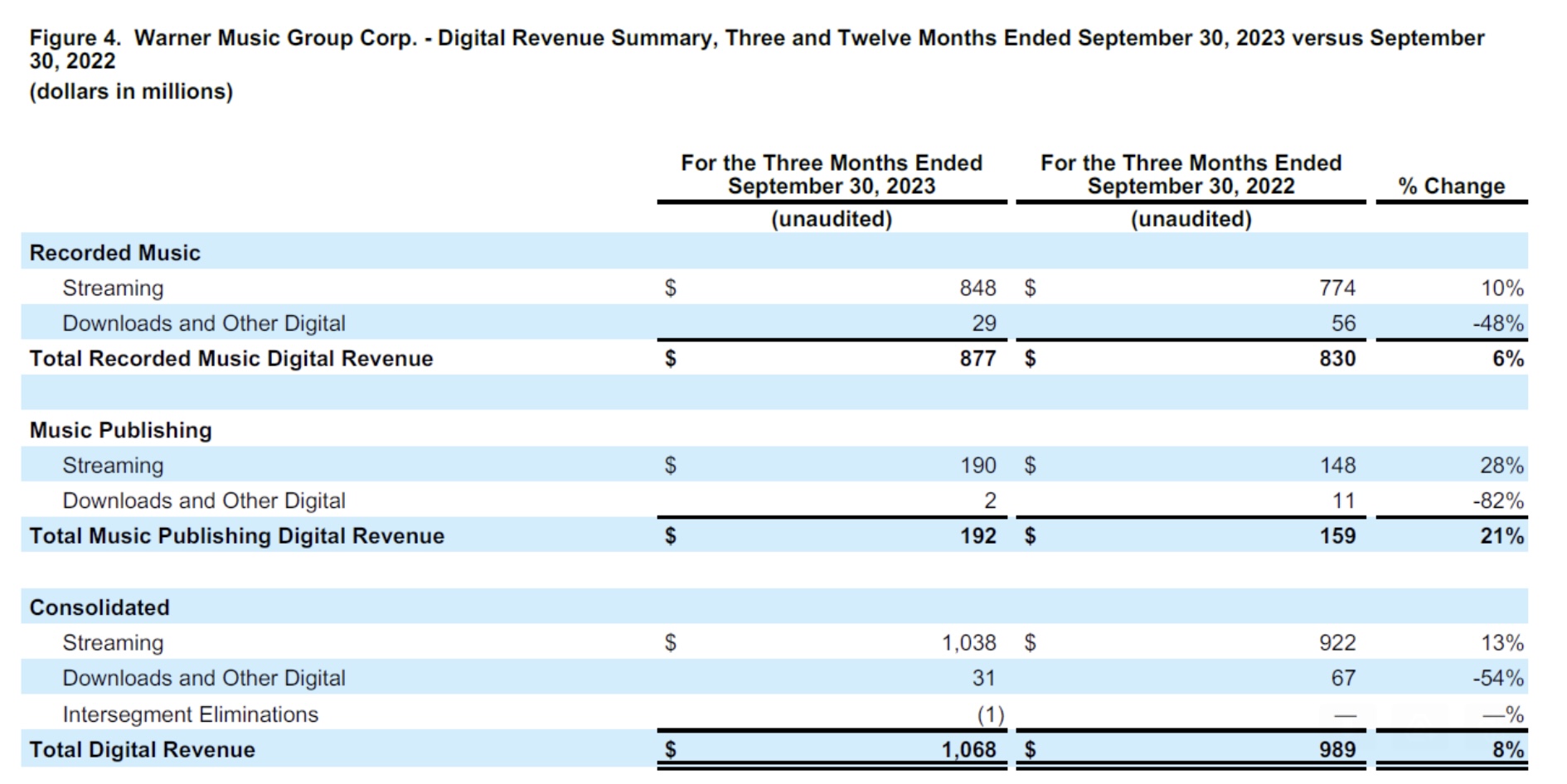1567x784 pixels.
Task: Click the 21% change value
Action: coord(1502,536)
